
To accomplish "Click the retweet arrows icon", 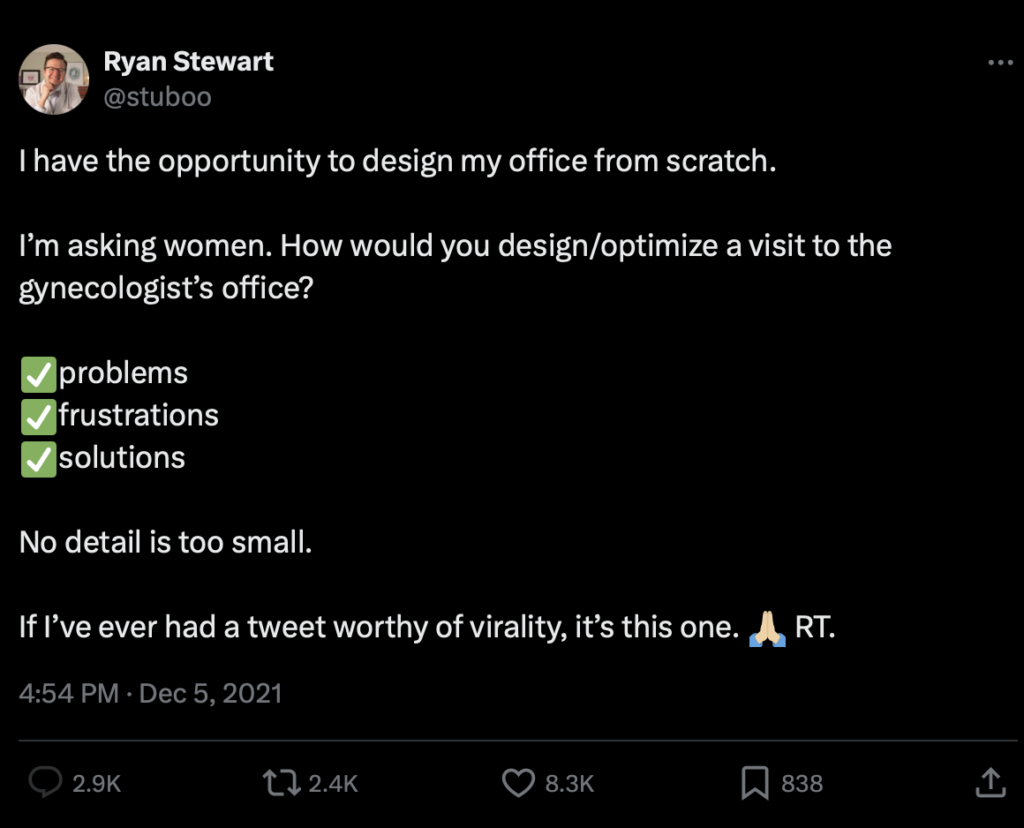I will [x=280, y=782].
